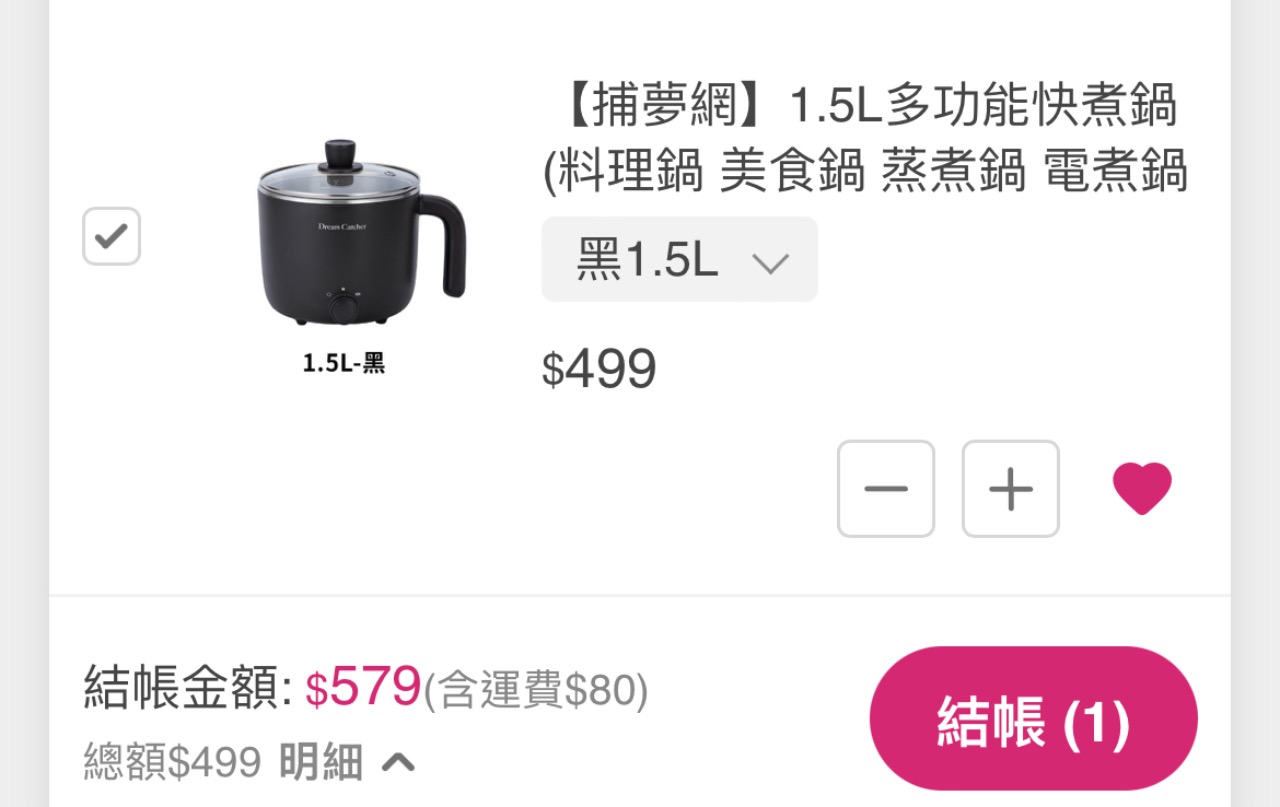
Task: Click the Dream Catcher logo on the pot
Action: click(343, 227)
